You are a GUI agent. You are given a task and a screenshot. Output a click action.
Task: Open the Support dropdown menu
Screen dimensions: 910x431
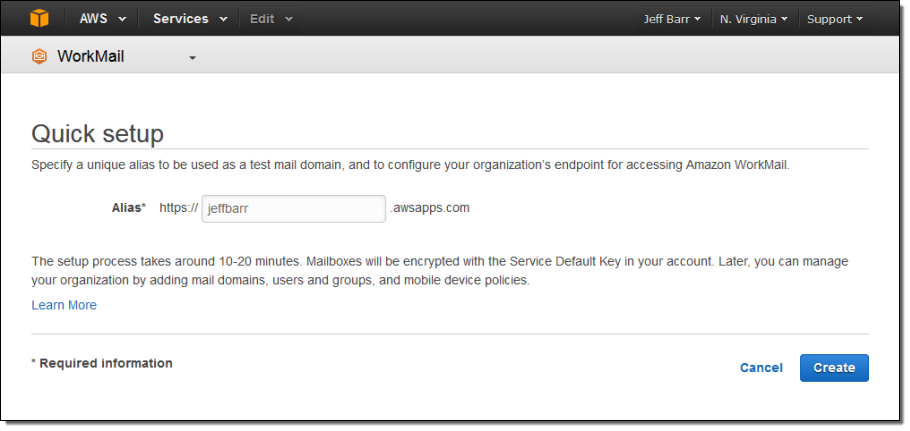pos(835,19)
